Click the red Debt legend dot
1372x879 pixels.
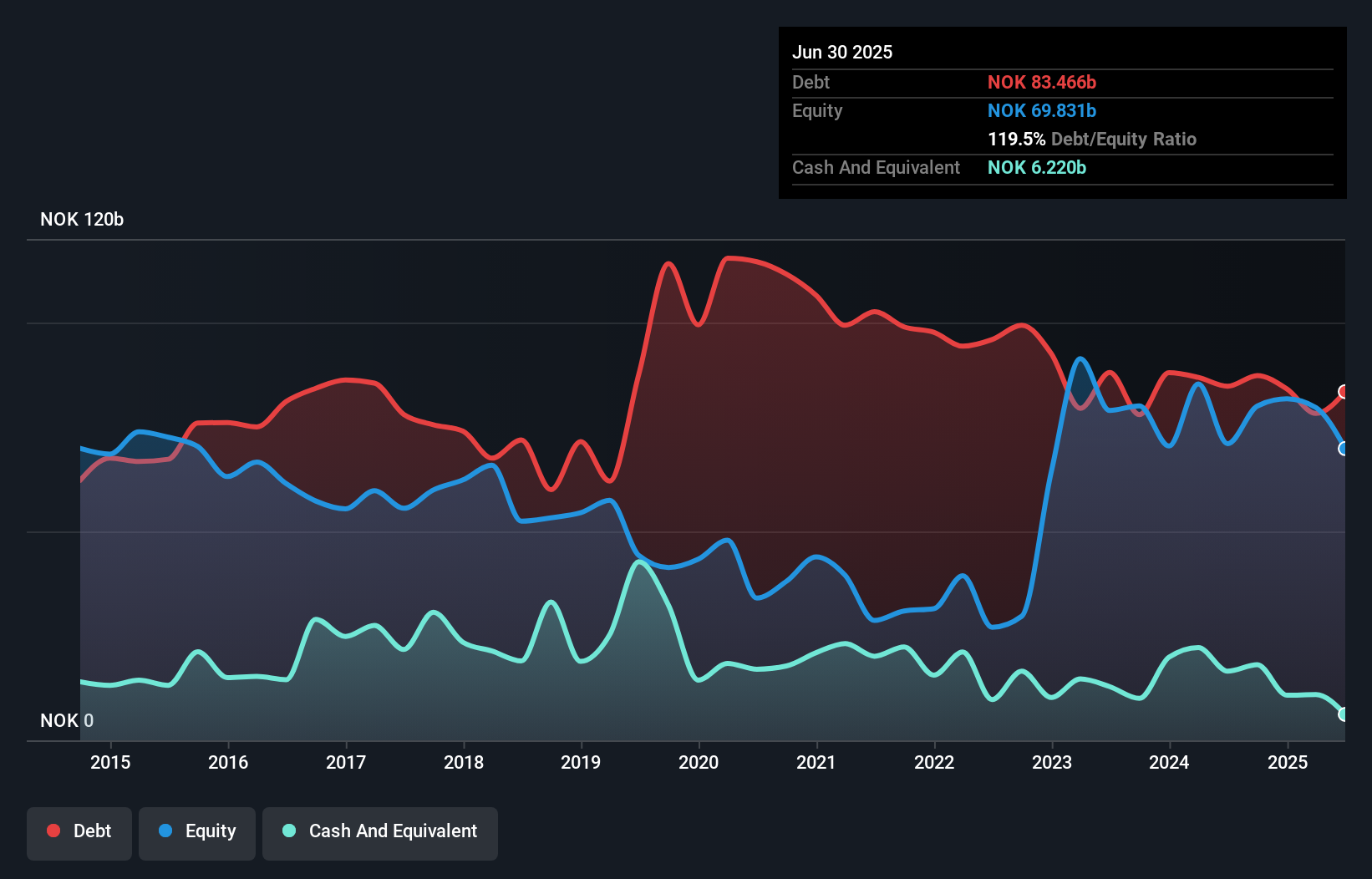tap(53, 831)
